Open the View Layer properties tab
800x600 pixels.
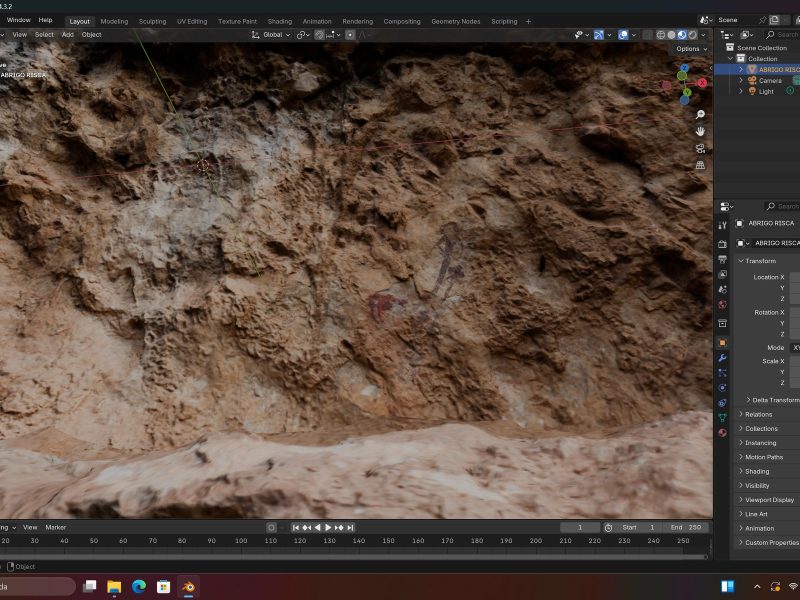coord(722,274)
